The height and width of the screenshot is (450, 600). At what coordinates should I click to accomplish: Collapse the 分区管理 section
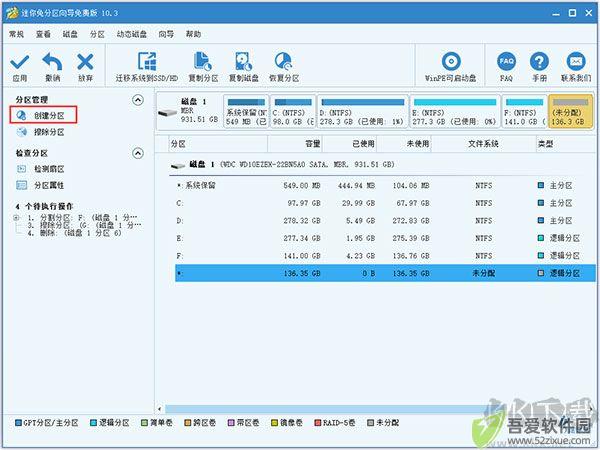pyautogui.click(x=138, y=100)
